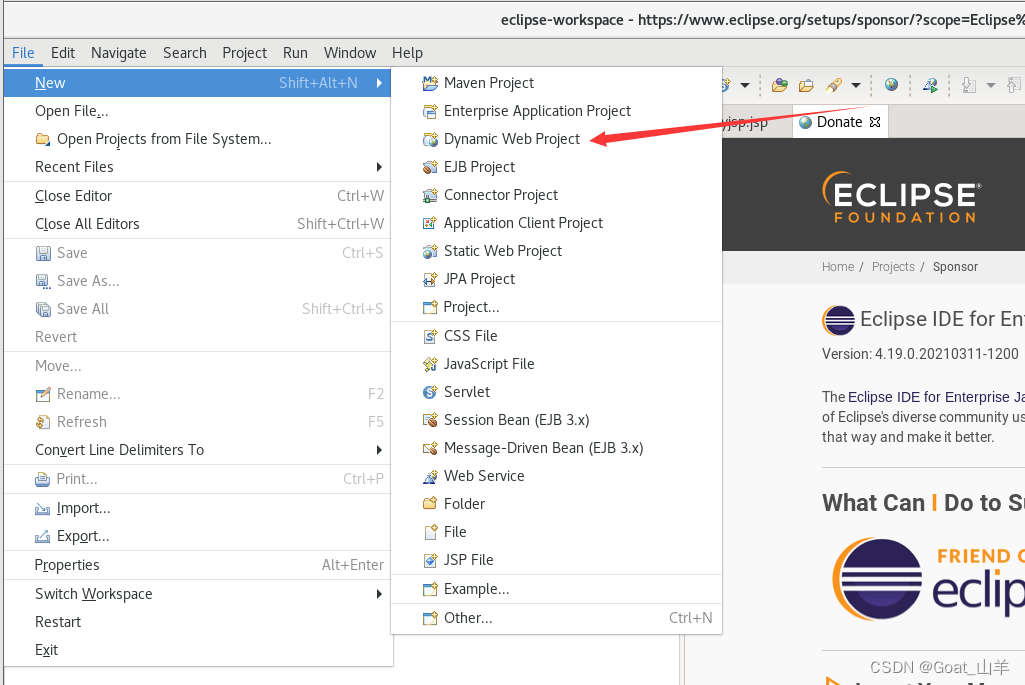The image size is (1025, 685).
Task: Click the Static Web Project icon
Action: [x=430, y=252]
